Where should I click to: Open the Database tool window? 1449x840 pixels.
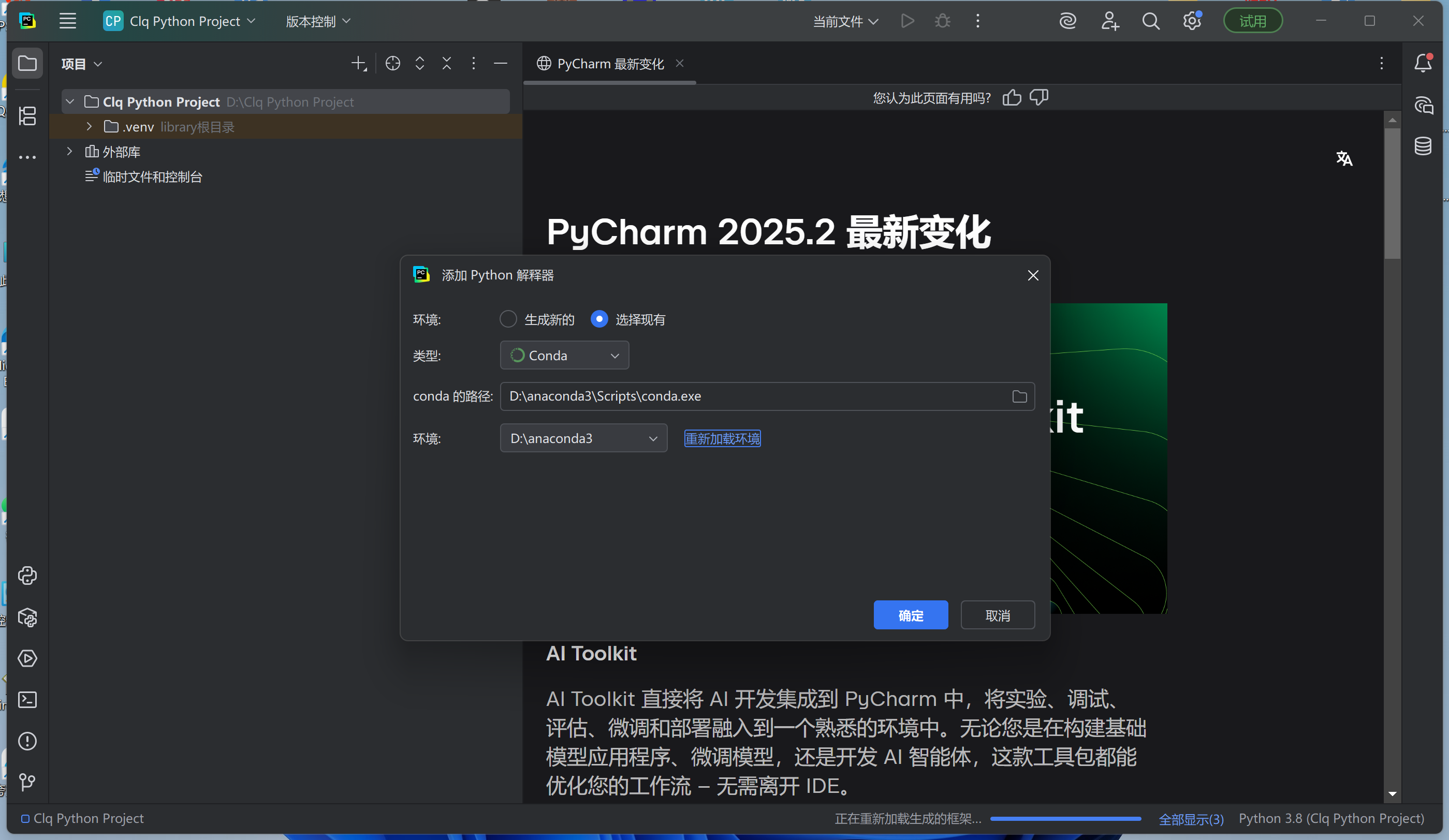(x=1424, y=146)
